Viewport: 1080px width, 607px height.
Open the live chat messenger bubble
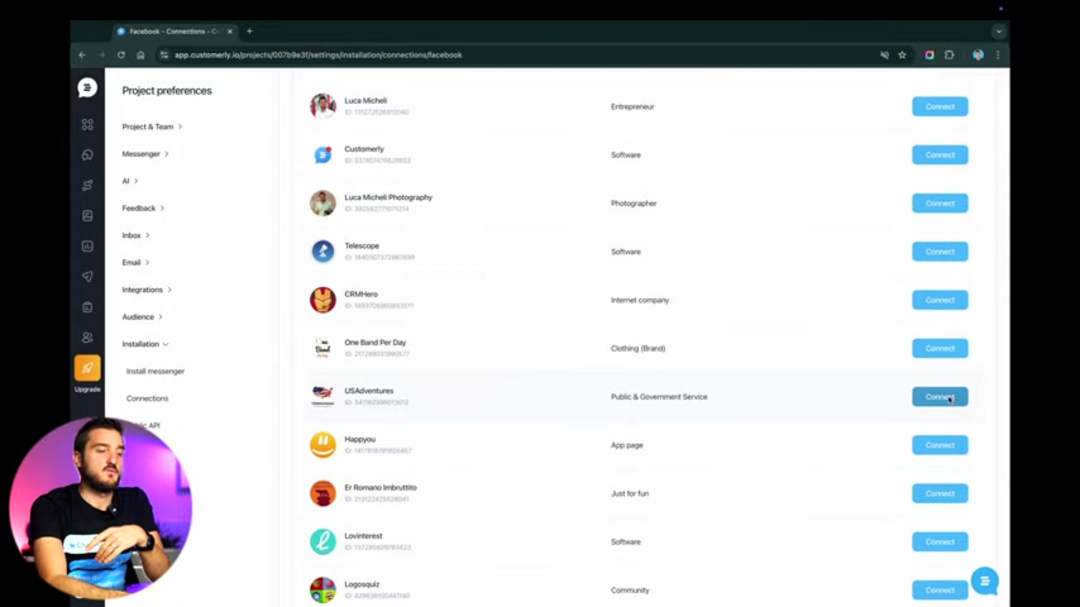[x=984, y=581]
